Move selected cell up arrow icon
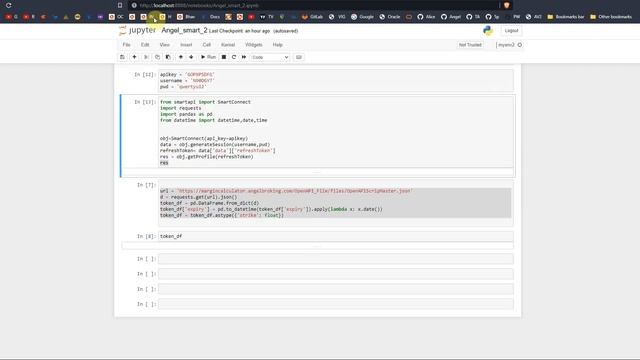This screenshot has width=640, height=360. pos(180,57)
